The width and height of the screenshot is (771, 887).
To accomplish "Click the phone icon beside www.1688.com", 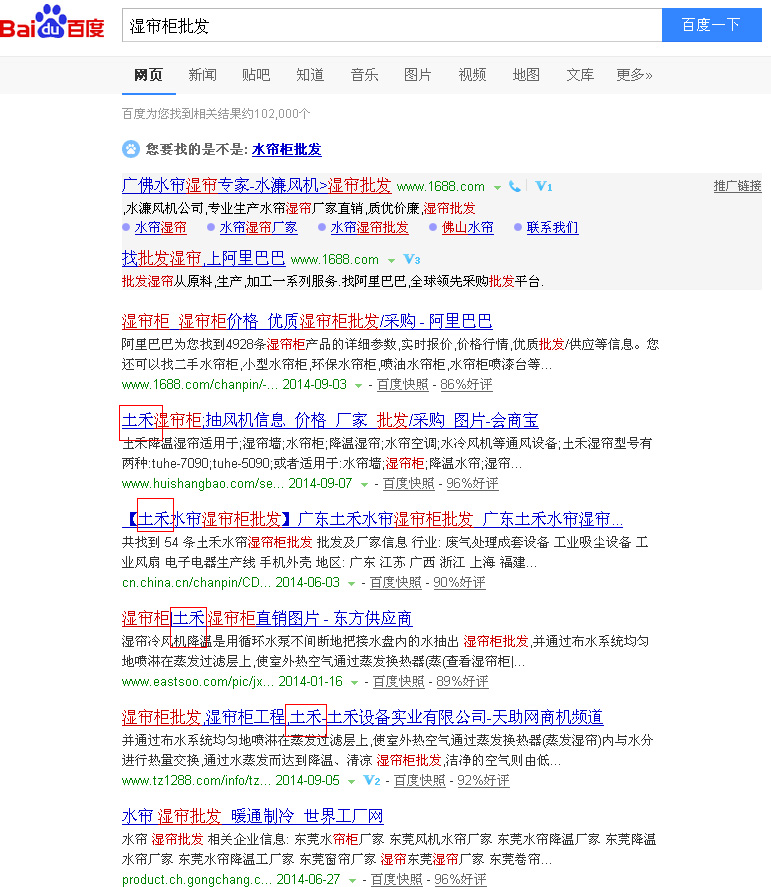I will coord(515,186).
